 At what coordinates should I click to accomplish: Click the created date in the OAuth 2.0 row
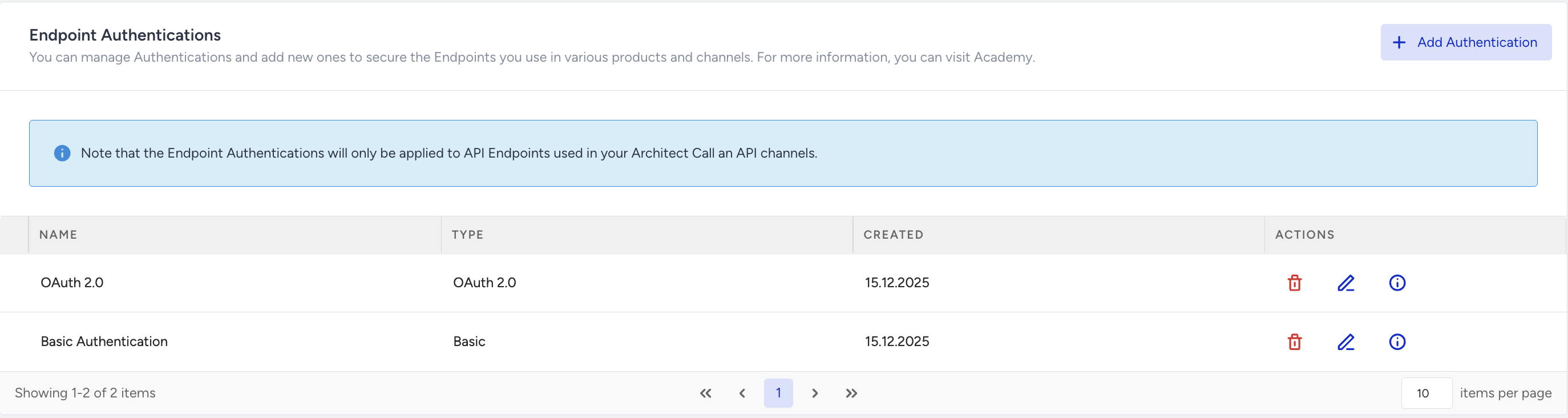point(896,283)
